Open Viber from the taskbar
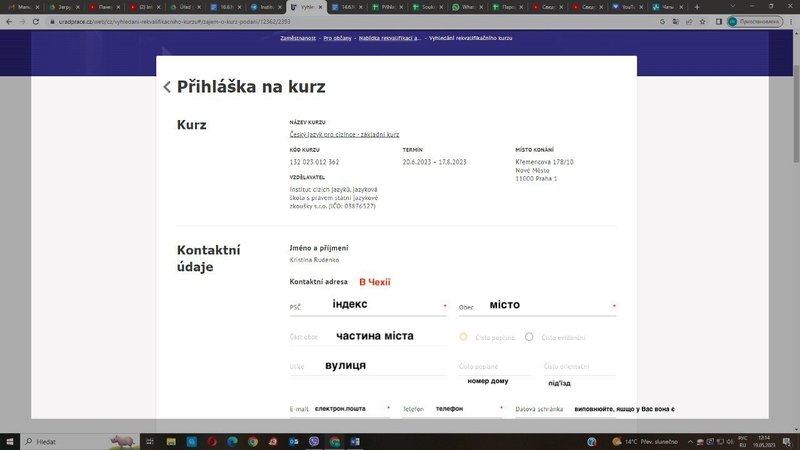800x450 pixels. (x=314, y=441)
